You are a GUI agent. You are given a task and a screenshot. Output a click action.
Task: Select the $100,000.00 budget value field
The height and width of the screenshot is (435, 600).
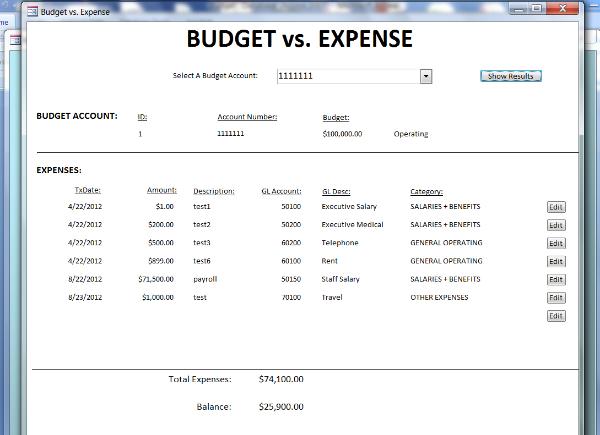343,133
